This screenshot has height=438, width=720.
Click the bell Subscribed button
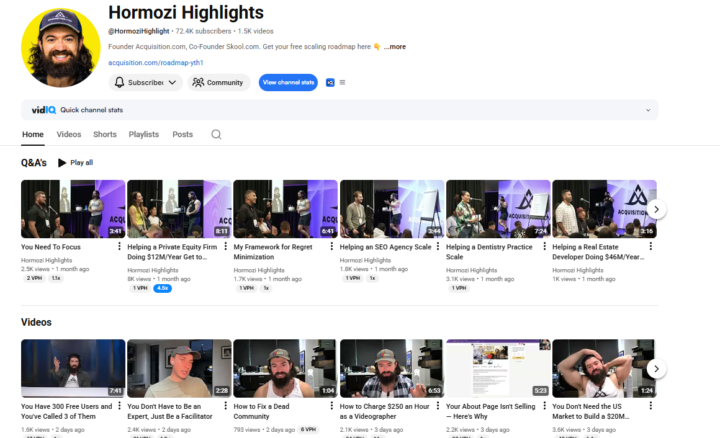coord(145,83)
